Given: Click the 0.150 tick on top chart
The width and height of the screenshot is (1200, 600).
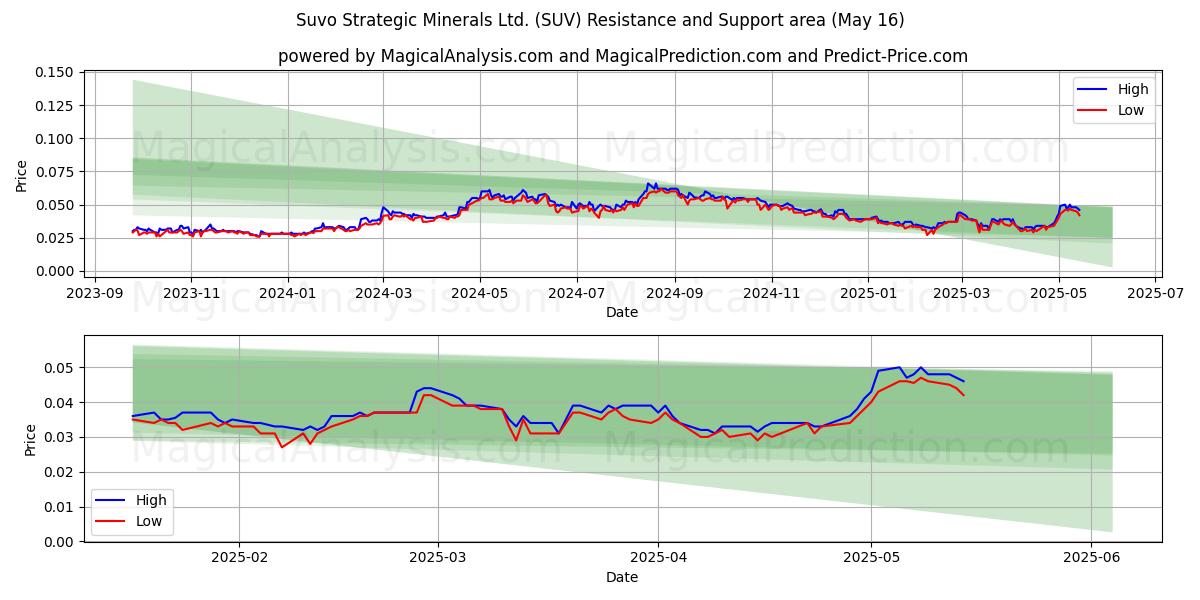Looking at the screenshot, I should pos(56,73).
